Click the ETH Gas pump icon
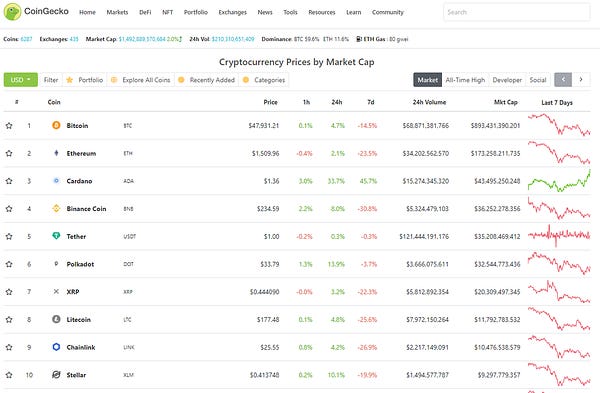 [359, 39]
